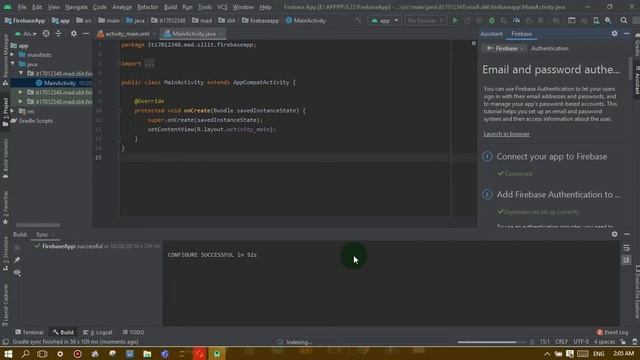Open the VCS menu

[x=222, y=7]
